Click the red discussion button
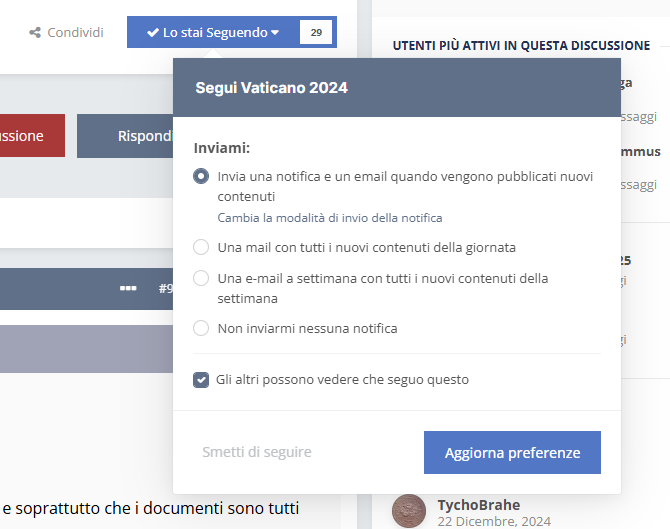 [30, 136]
